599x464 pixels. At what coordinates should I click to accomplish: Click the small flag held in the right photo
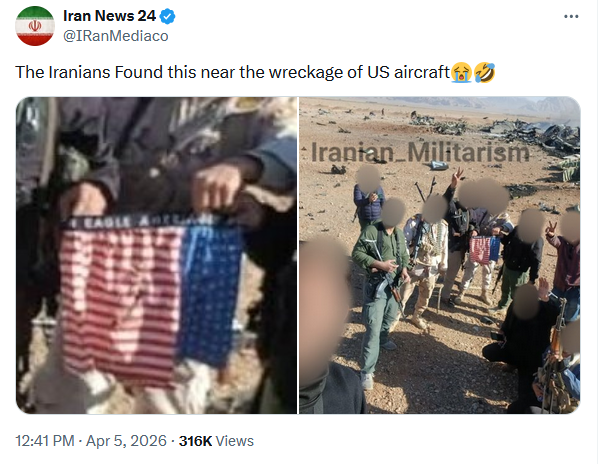pyautogui.click(x=484, y=250)
